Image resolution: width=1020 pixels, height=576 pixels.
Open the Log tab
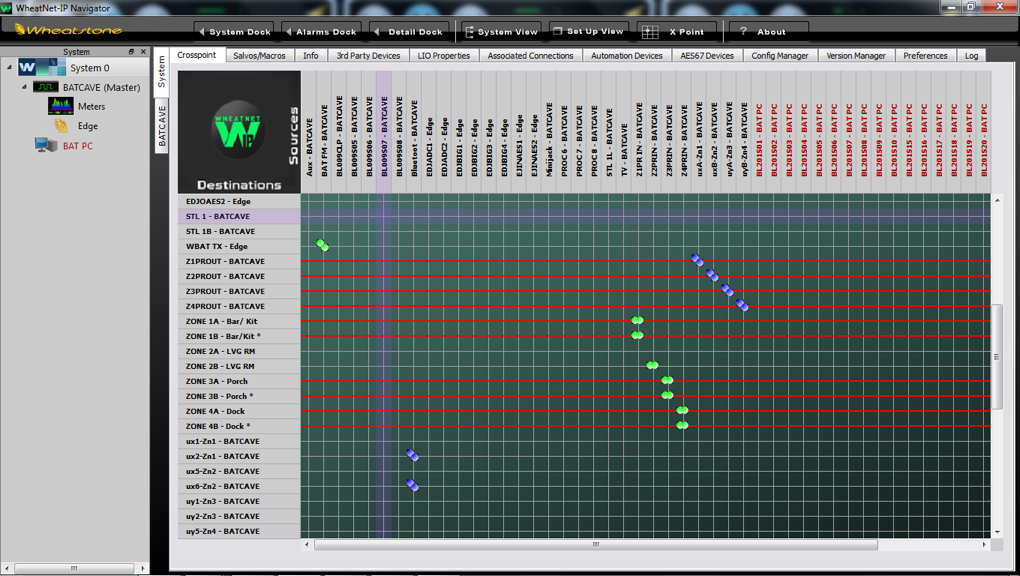(971, 55)
